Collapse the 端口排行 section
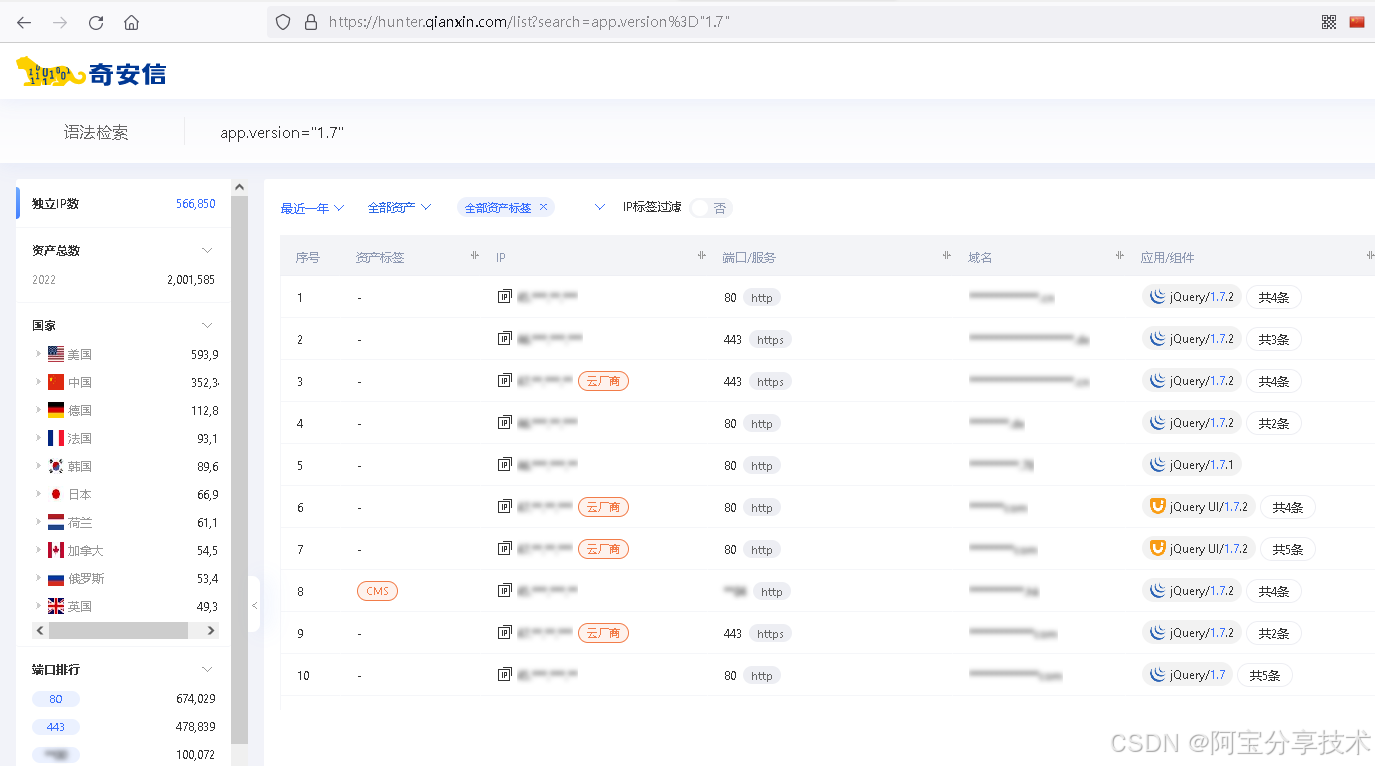The image size is (1375, 766). (207, 669)
